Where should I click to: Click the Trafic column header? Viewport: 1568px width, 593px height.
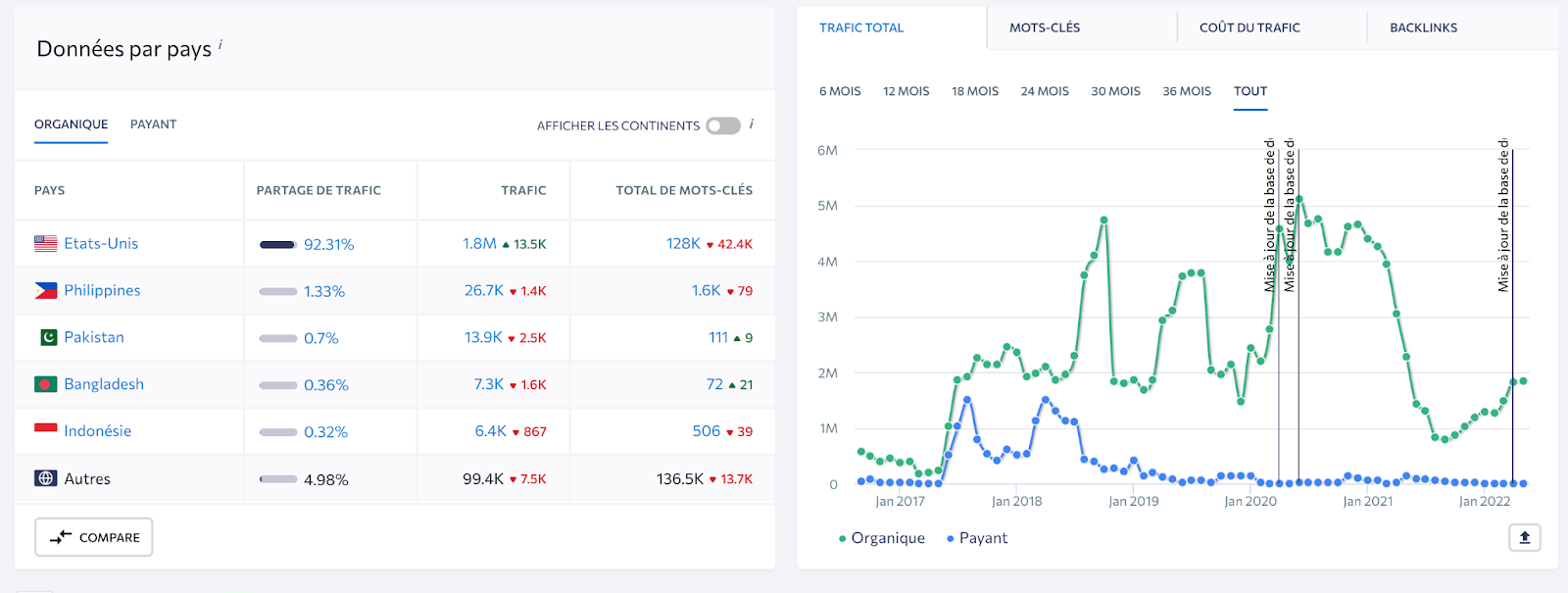tap(523, 190)
